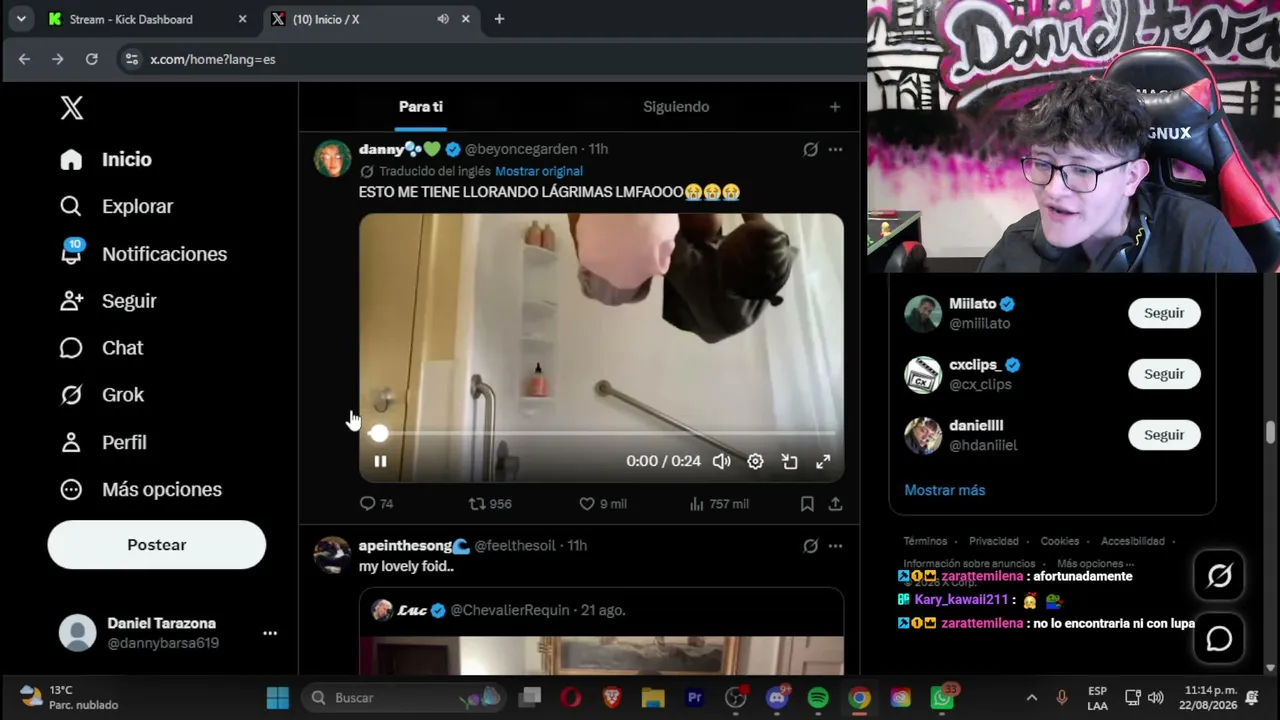Repost danny's post (956 reposts)
This screenshot has height=720, width=1280.
point(490,504)
